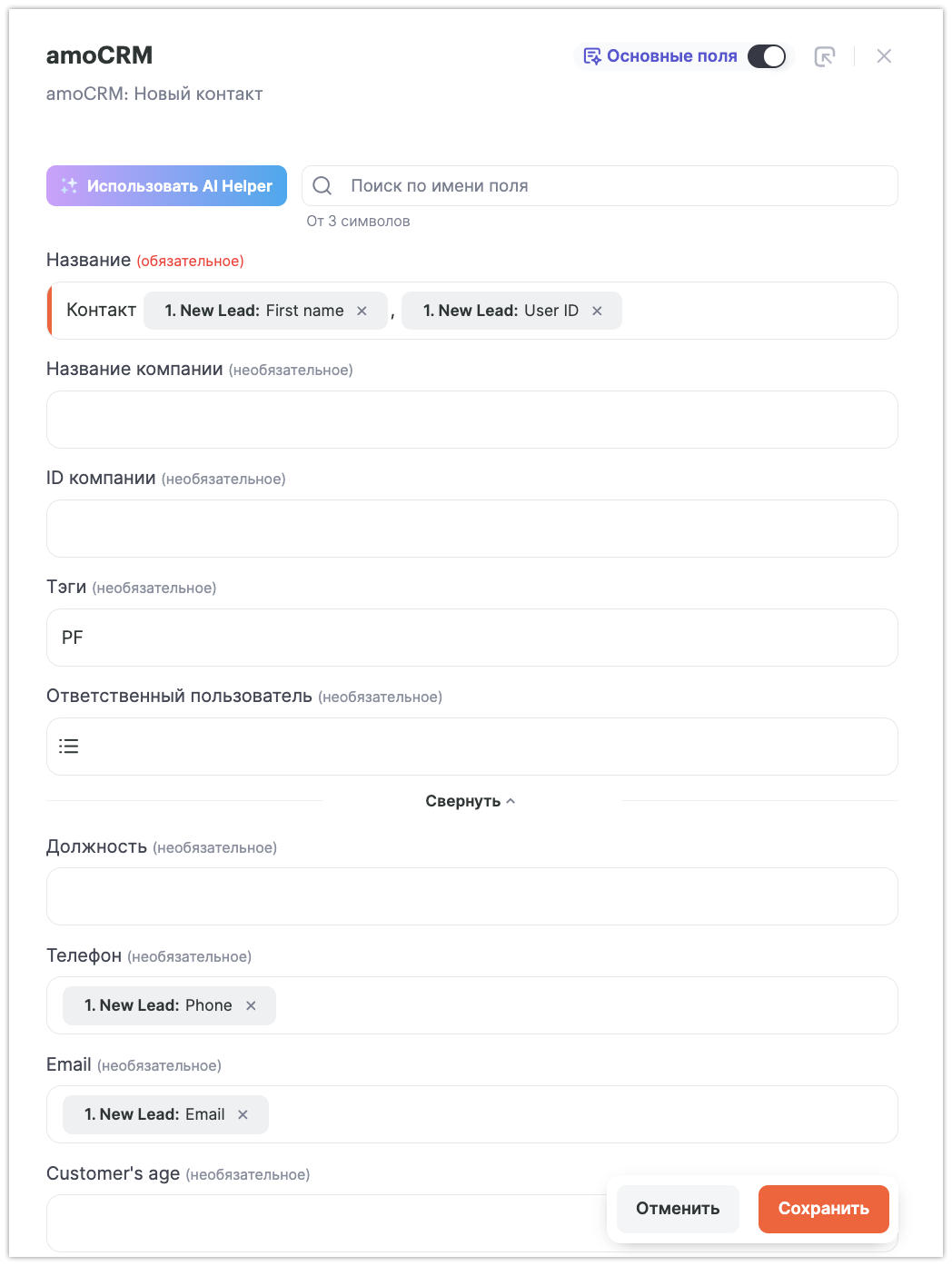Focus the Поиск по имени поля field
The width and height of the screenshot is (952, 1266).
click(x=618, y=186)
